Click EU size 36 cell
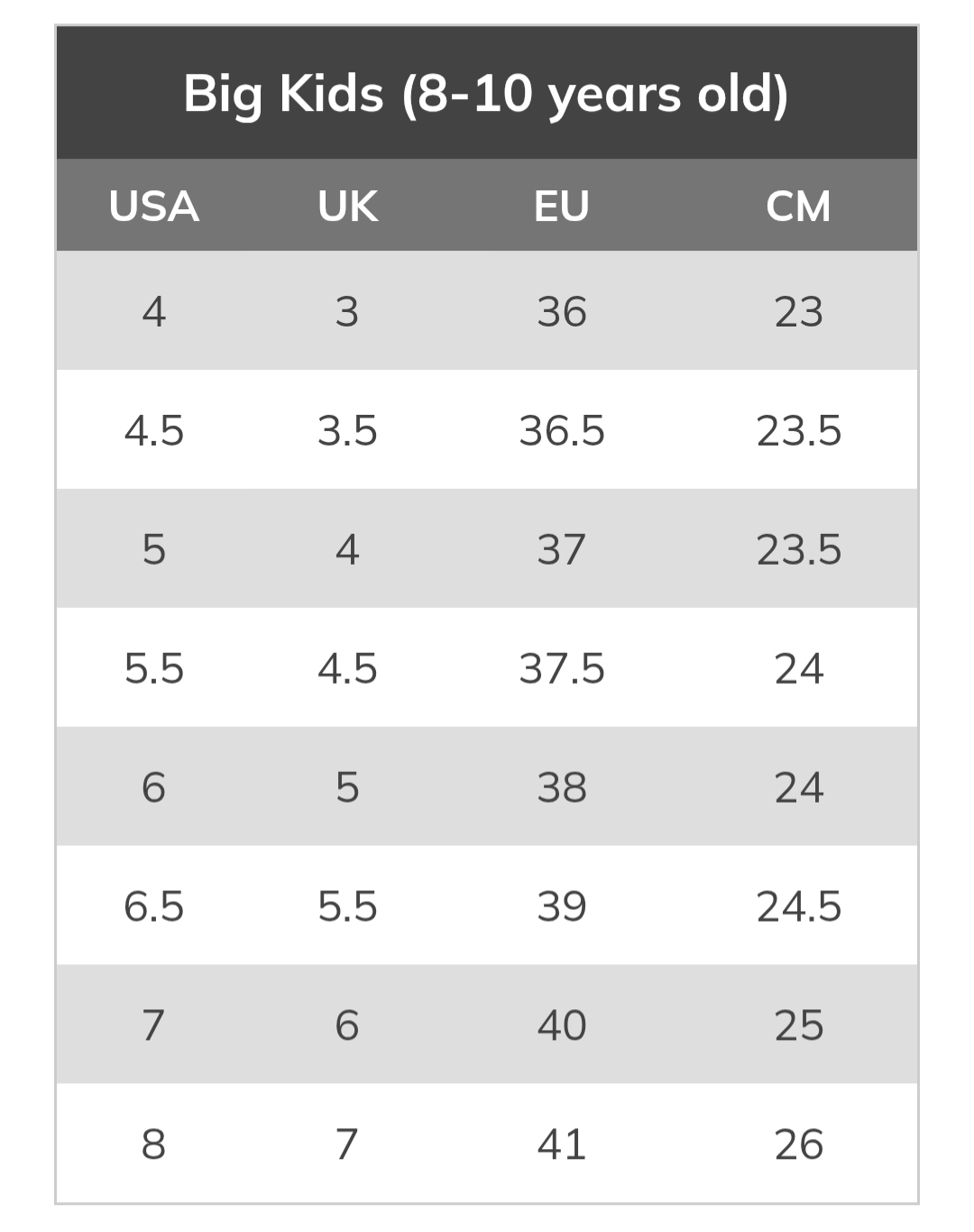This screenshot has height=1232, width=974. [561, 312]
